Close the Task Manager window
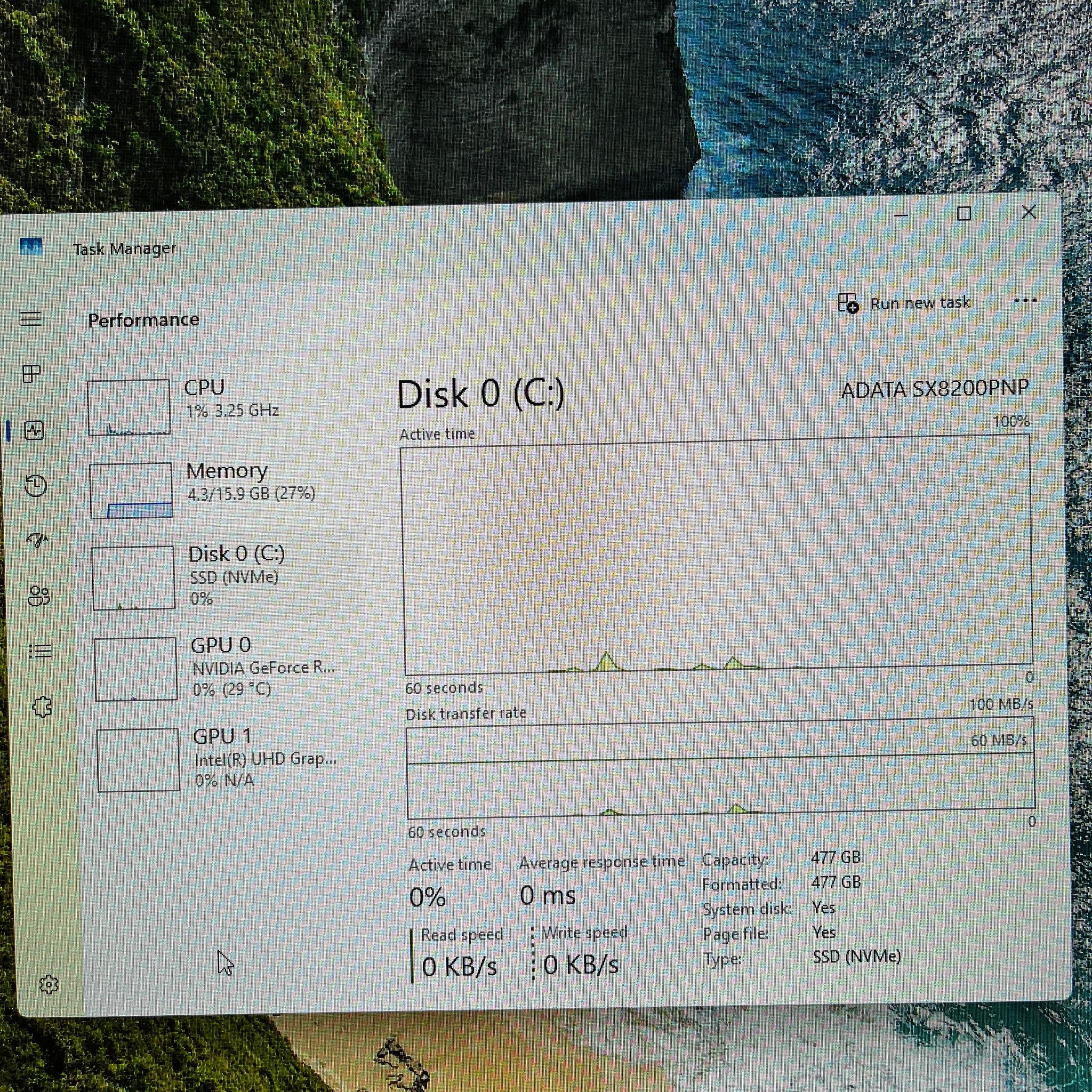 click(1029, 212)
